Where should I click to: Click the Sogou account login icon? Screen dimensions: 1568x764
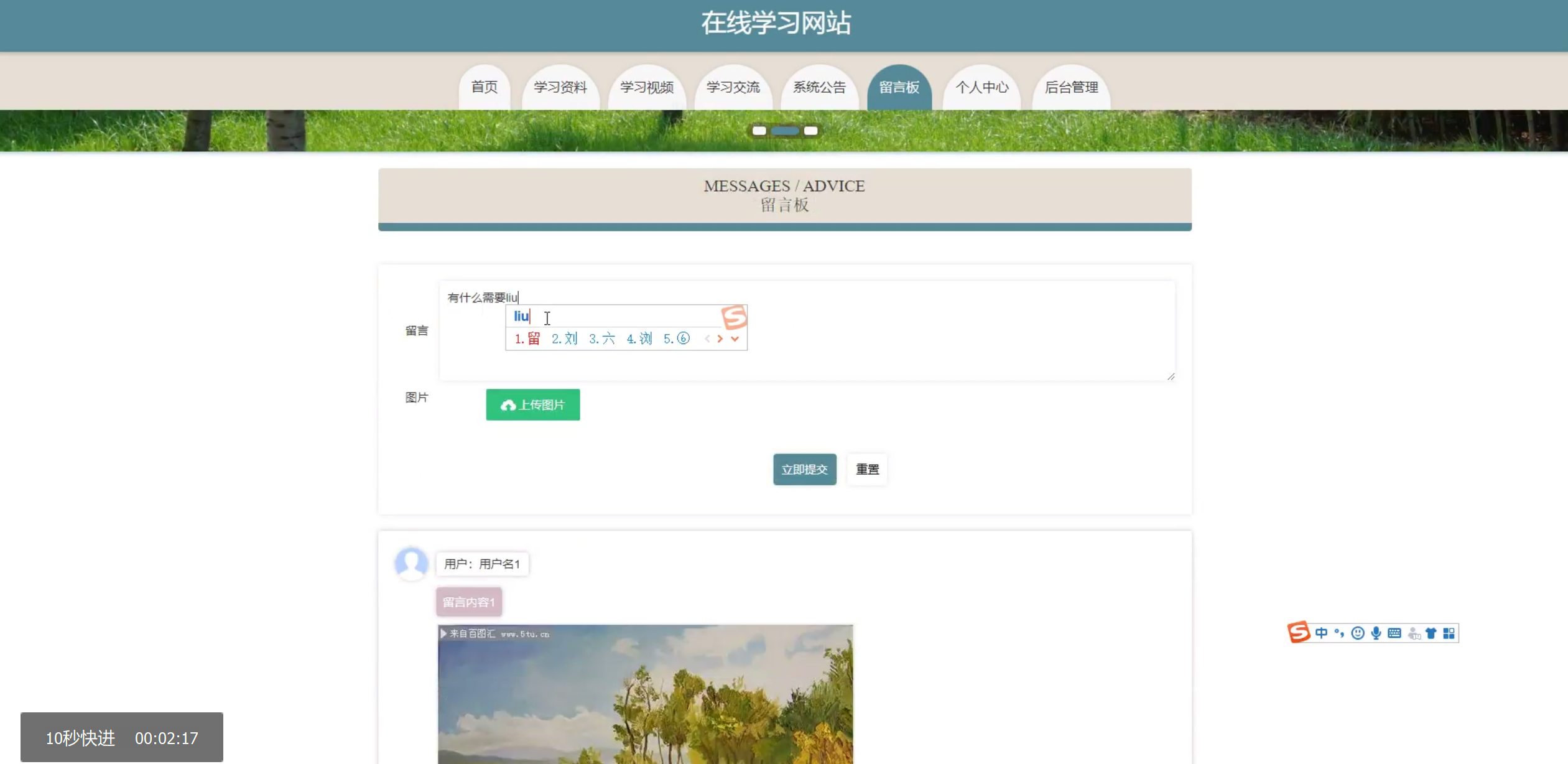pos(1413,633)
